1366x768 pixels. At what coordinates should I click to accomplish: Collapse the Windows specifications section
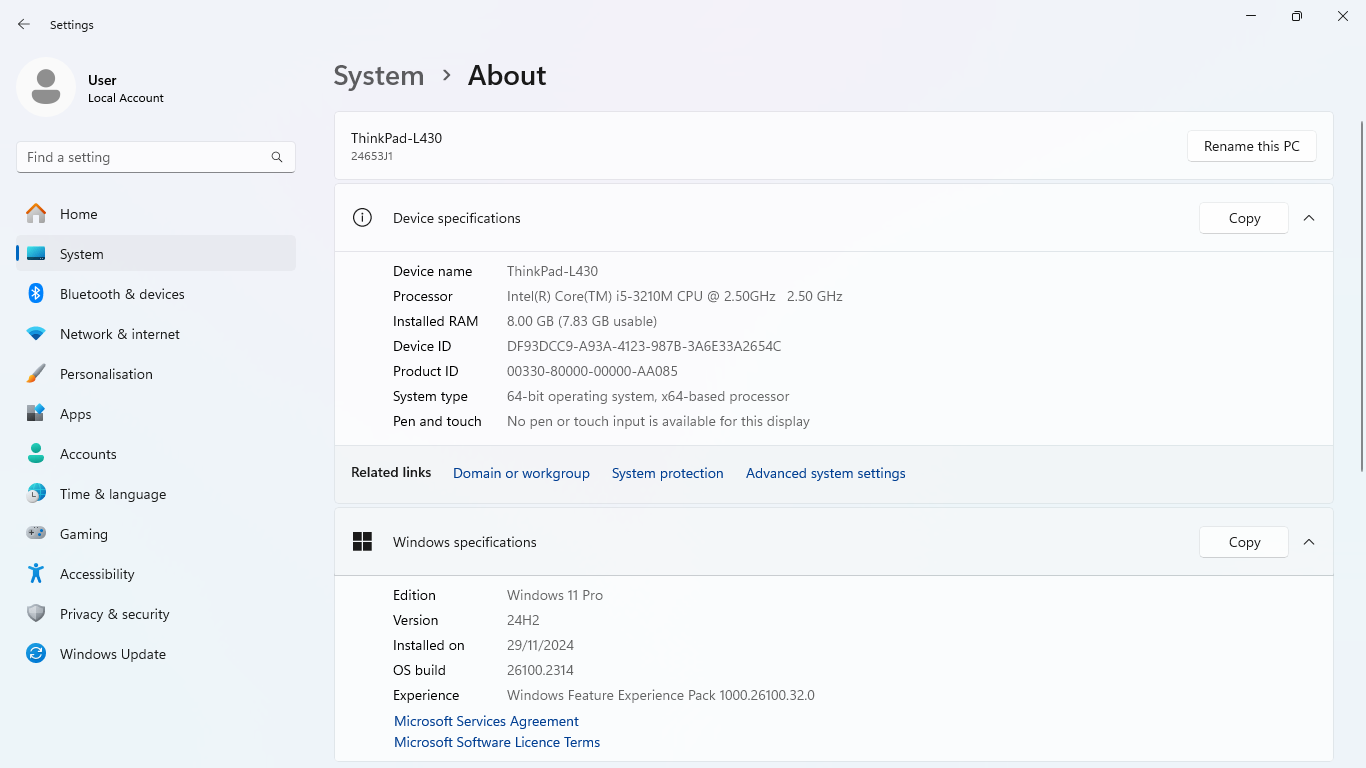point(1309,542)
